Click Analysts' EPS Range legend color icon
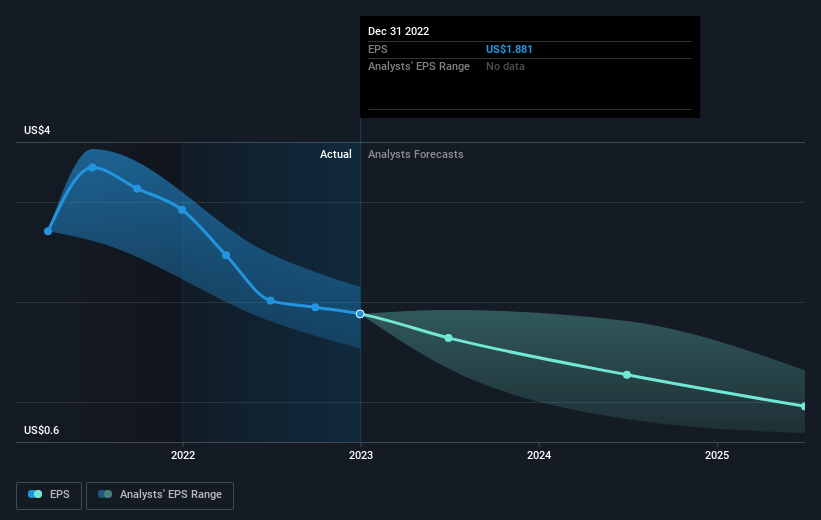821x520 pixels. coord(105,494)
